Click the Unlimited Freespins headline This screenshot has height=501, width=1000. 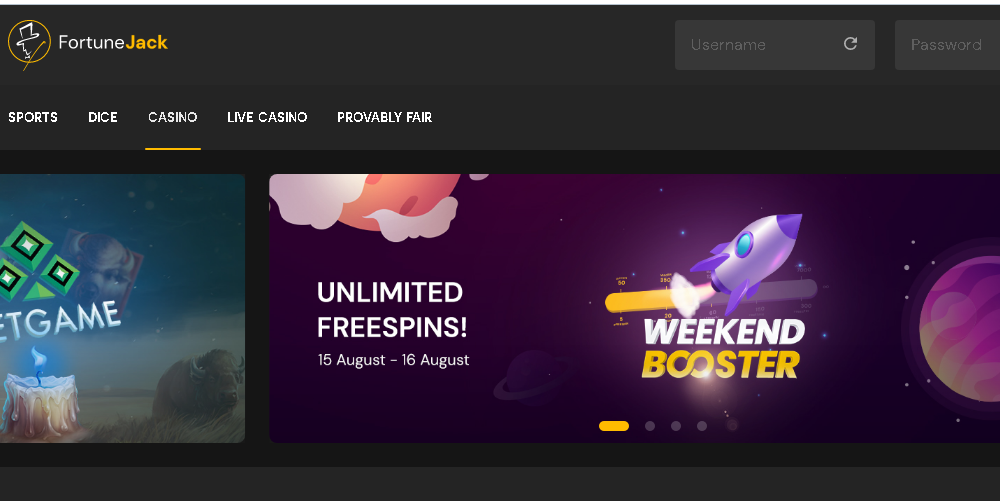(x=392, y=310)
